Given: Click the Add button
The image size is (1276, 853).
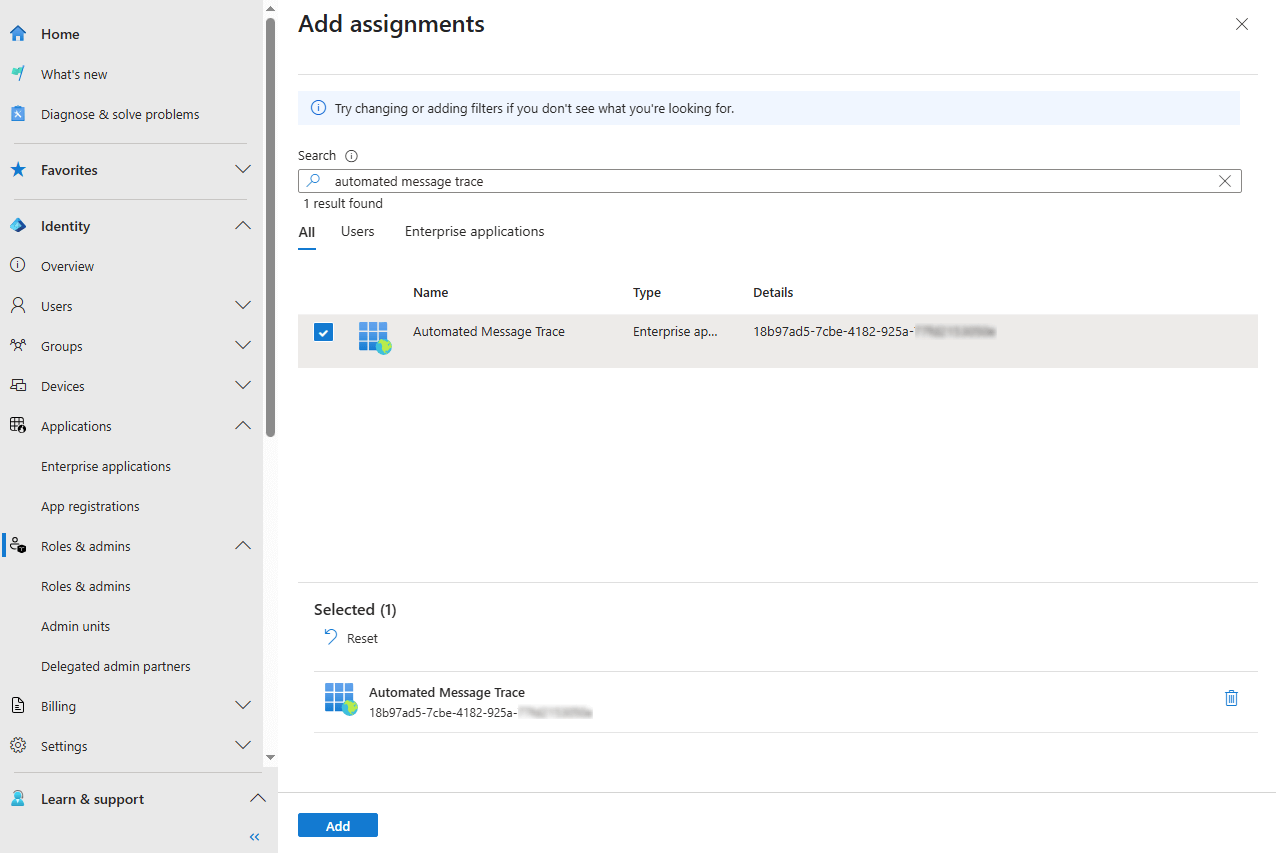Looking at the screenshot, I should click(x=338, y=825).
